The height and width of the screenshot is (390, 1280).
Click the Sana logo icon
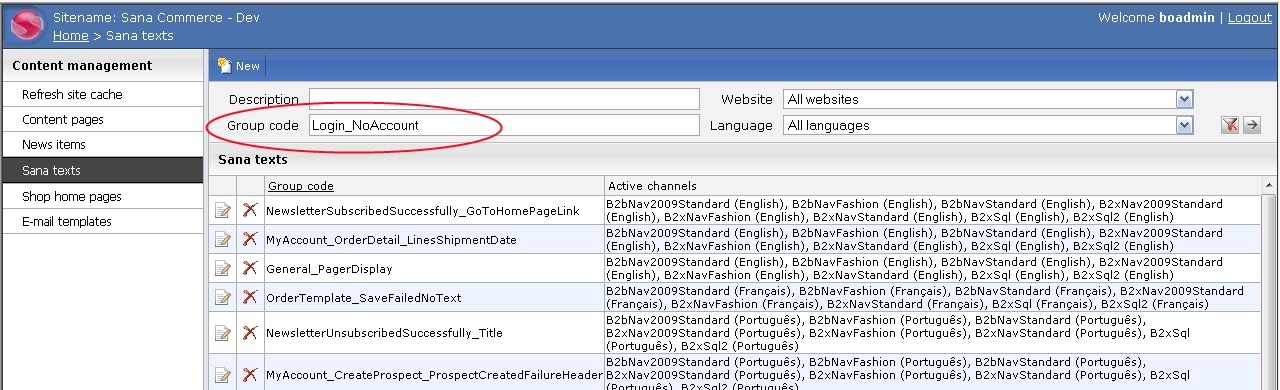click(x=27, y=25)
